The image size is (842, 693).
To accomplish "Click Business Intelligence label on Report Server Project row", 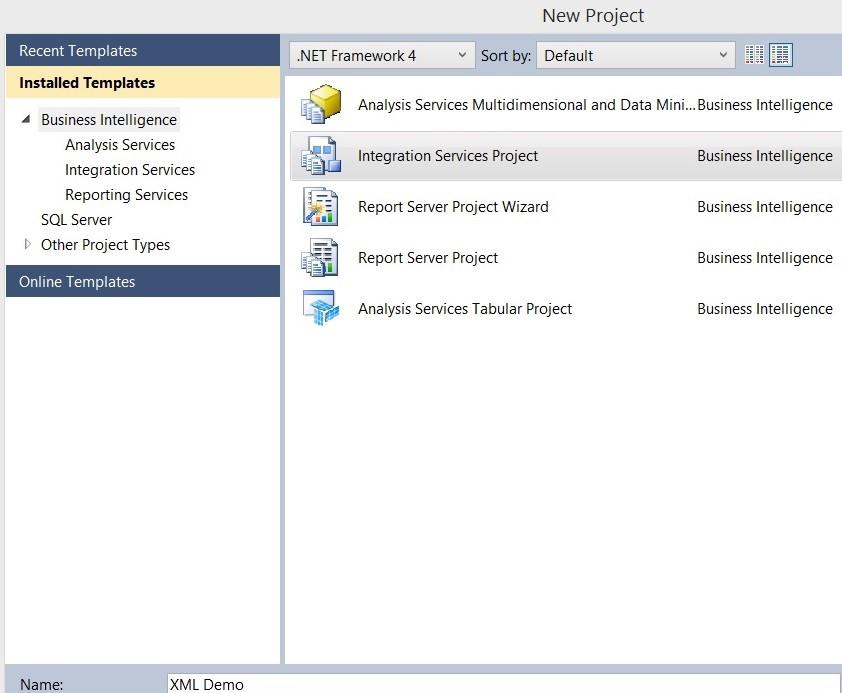I will [765, 258].
